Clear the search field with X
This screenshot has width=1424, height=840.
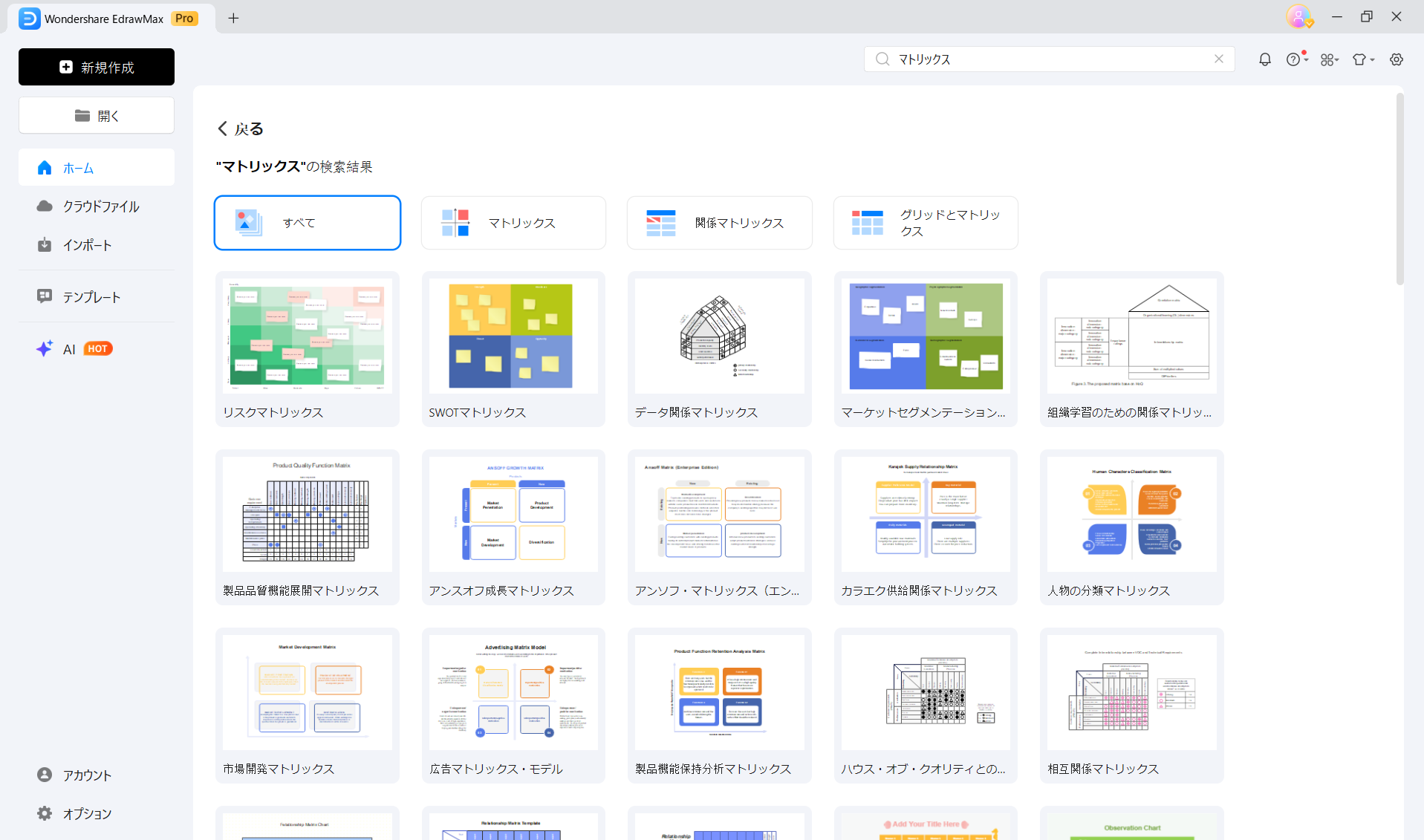pyautogui.click(x=1218, y=59)
